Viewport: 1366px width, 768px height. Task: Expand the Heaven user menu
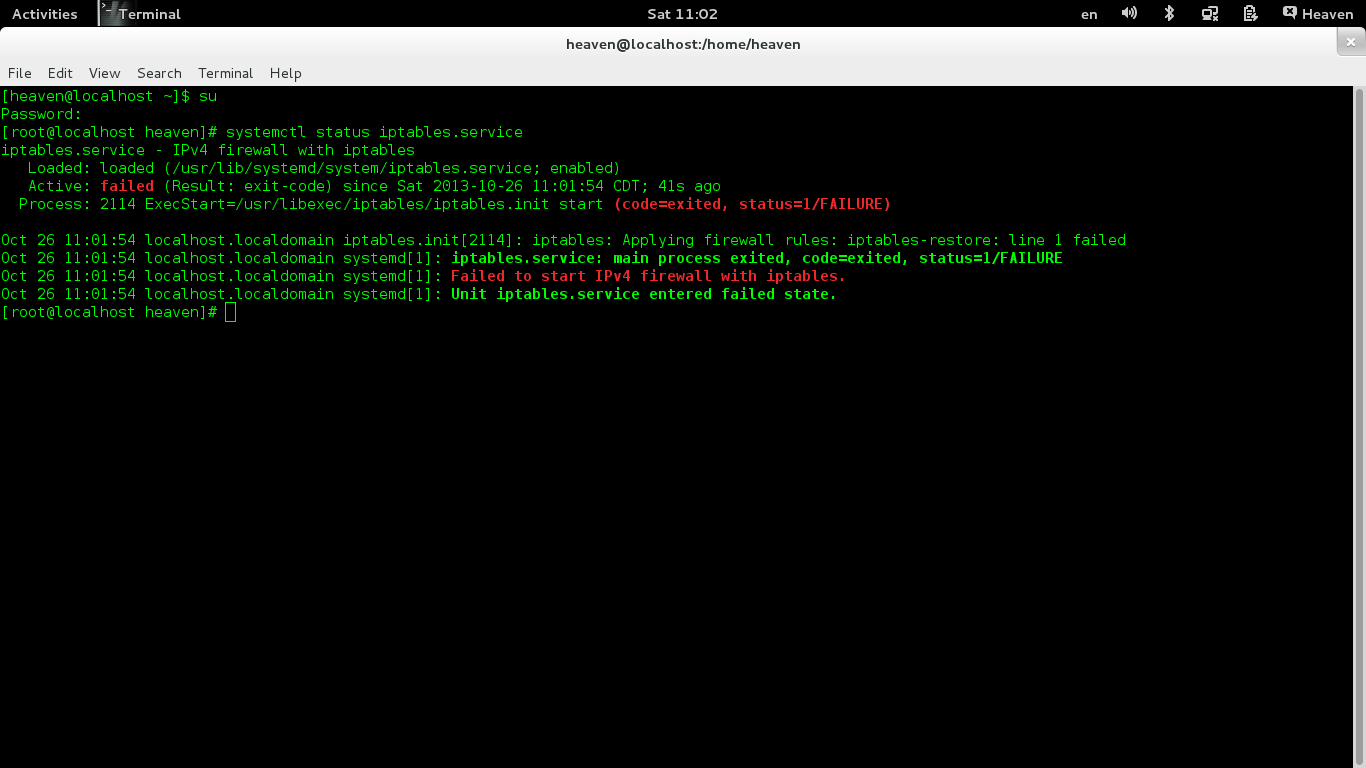click(x=1327, y=14)
